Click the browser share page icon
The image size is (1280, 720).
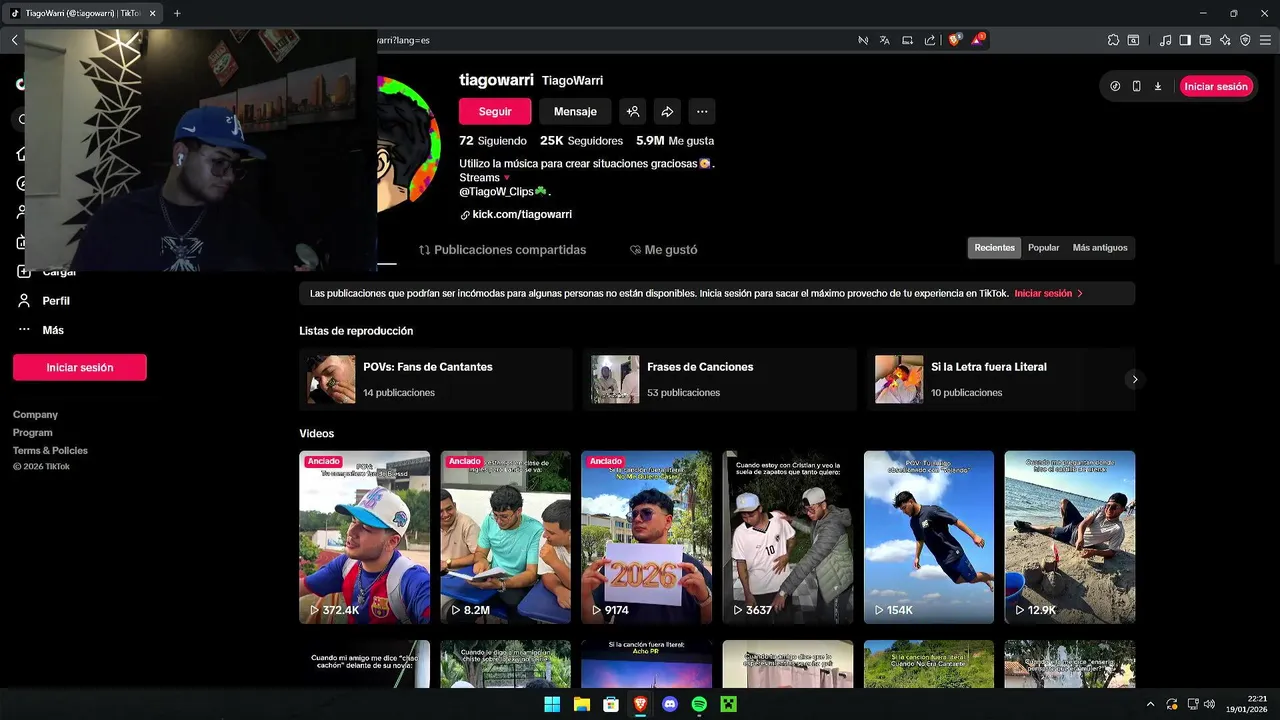coord(930,40)
